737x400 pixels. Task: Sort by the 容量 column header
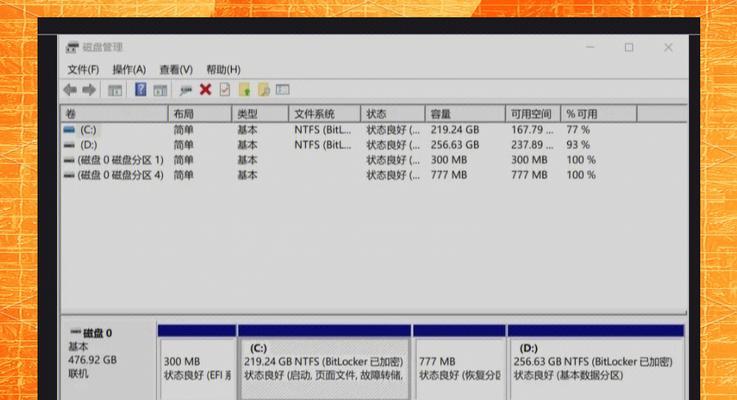pyautogui.click(x=465, y=114)
